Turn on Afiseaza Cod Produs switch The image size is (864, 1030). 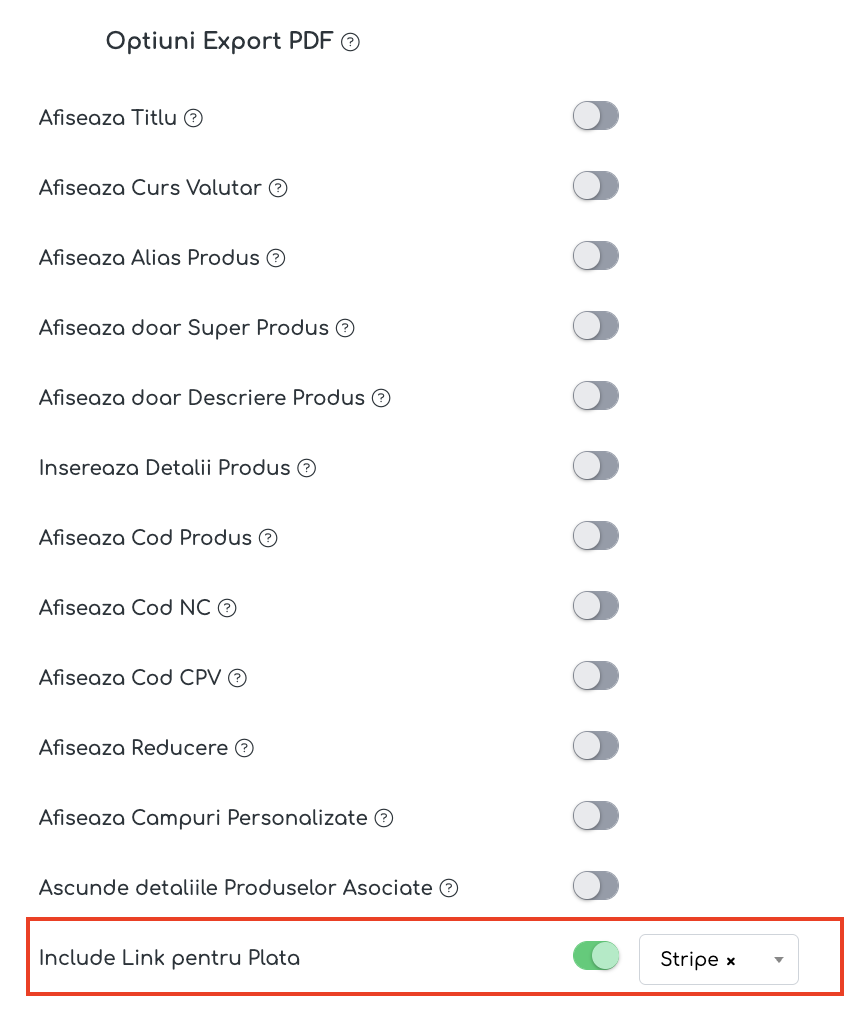coord(596,536)
